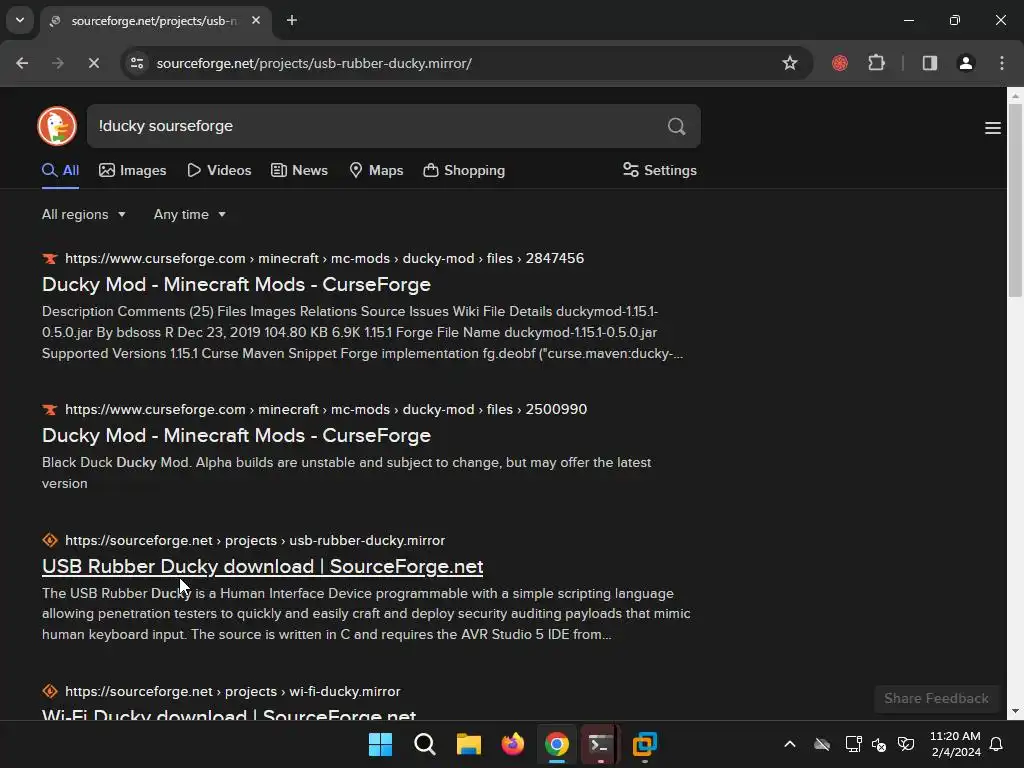Click the CurseForge favicon of first result

(50, 259)
